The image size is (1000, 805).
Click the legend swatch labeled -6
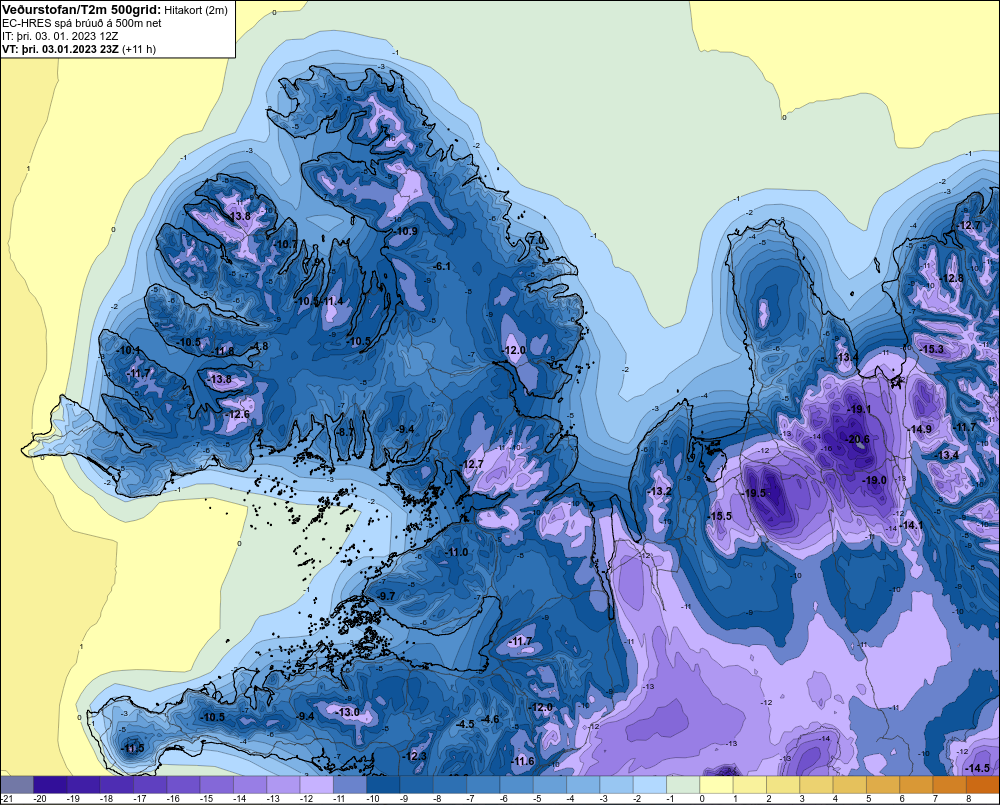click(x=517, y=784)
